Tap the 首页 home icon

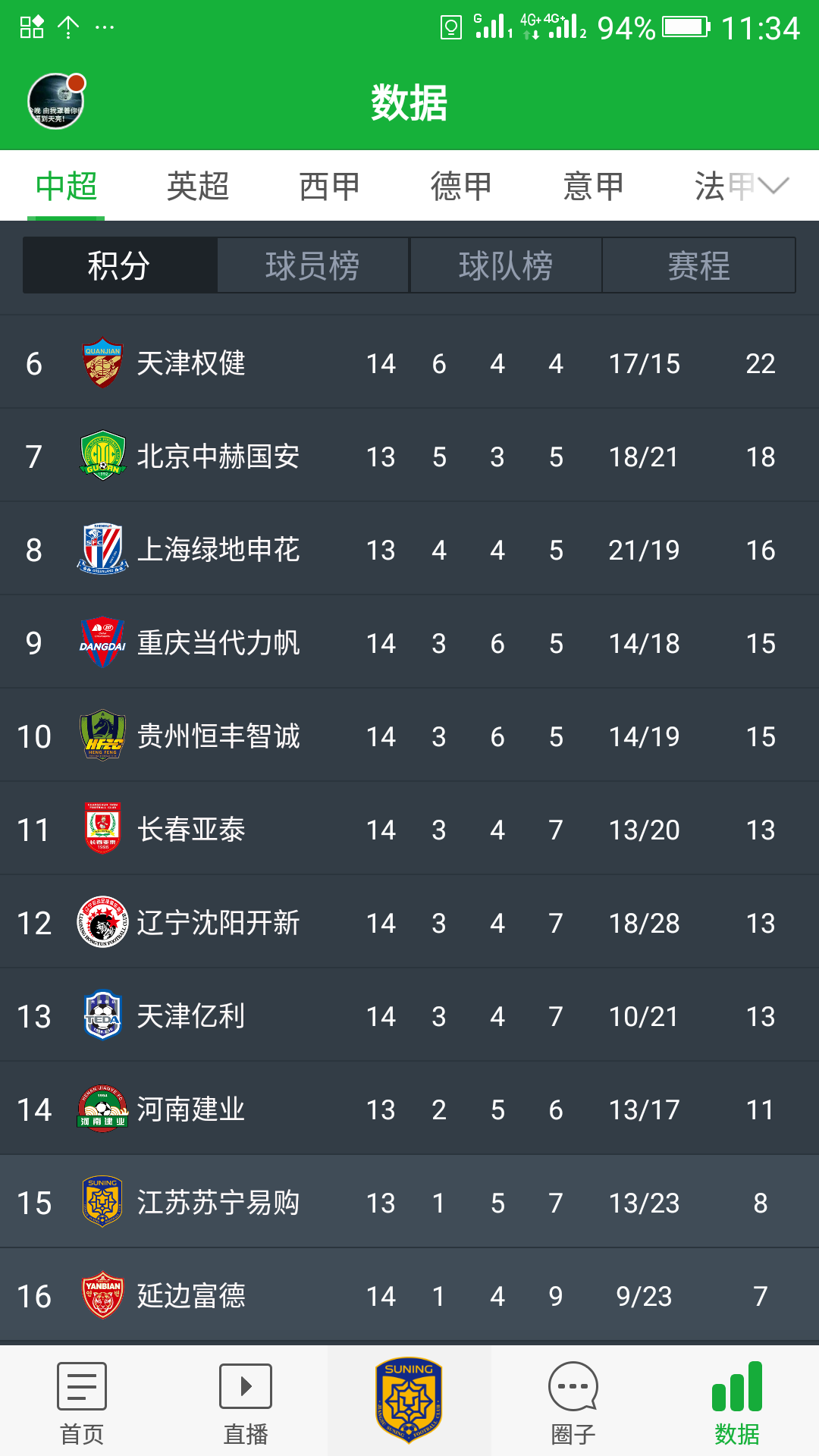82,1386
